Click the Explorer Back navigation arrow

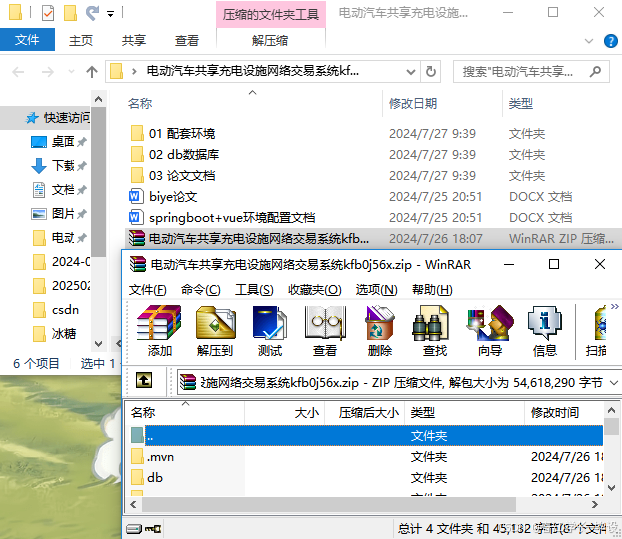(18, 72)
